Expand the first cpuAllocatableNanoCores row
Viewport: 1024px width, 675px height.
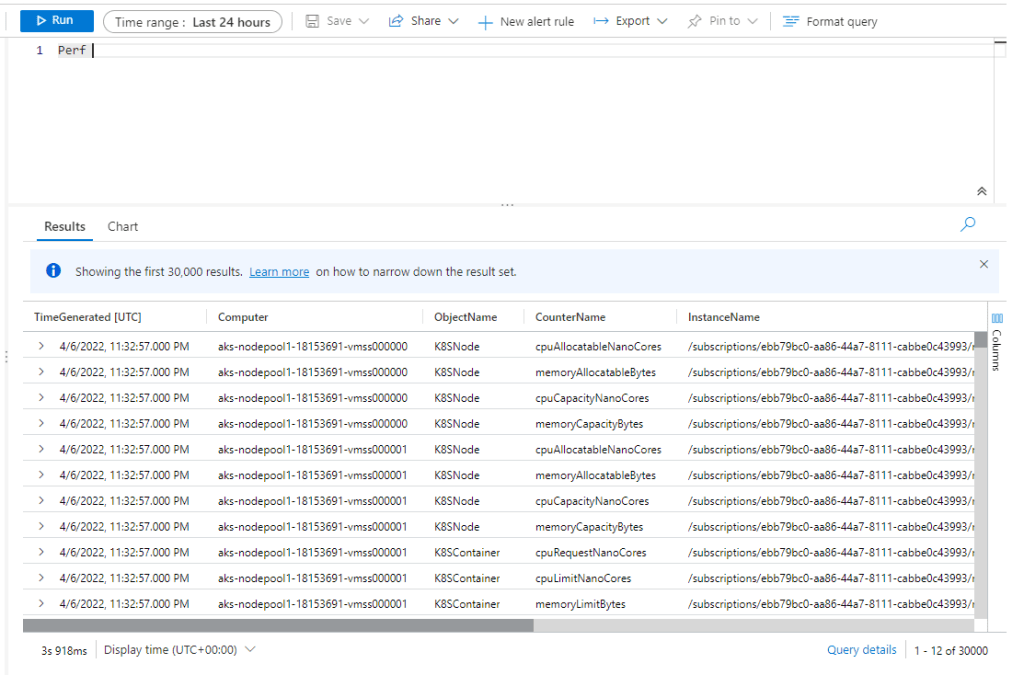click(x=41, y=346)
